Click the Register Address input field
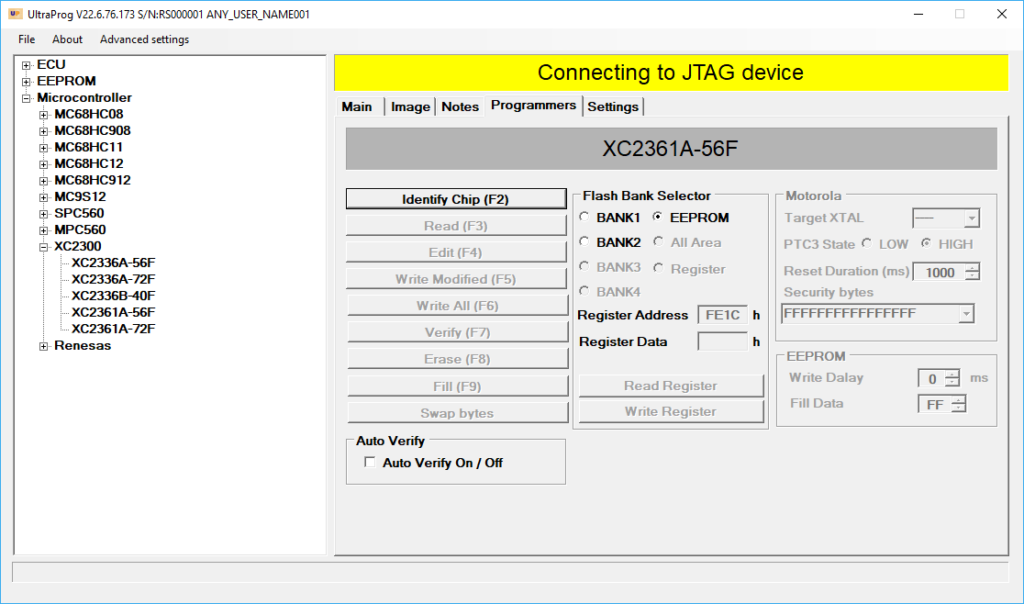 tap(721, 315)
